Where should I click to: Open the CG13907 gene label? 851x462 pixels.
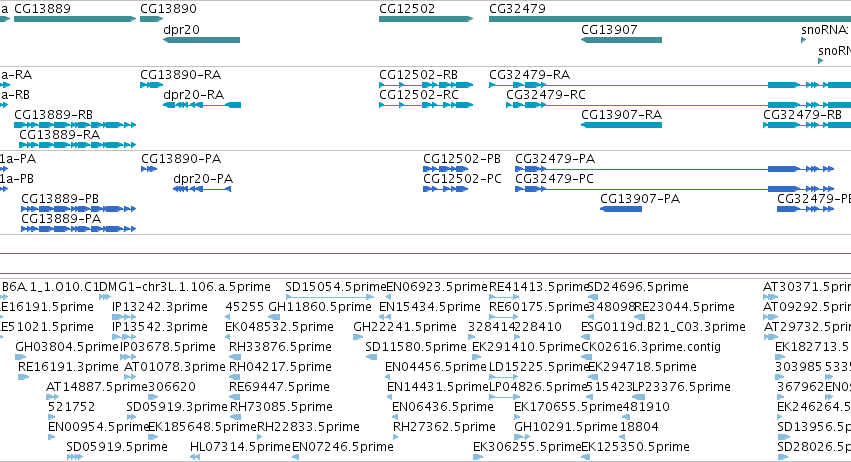coord(609,30)
